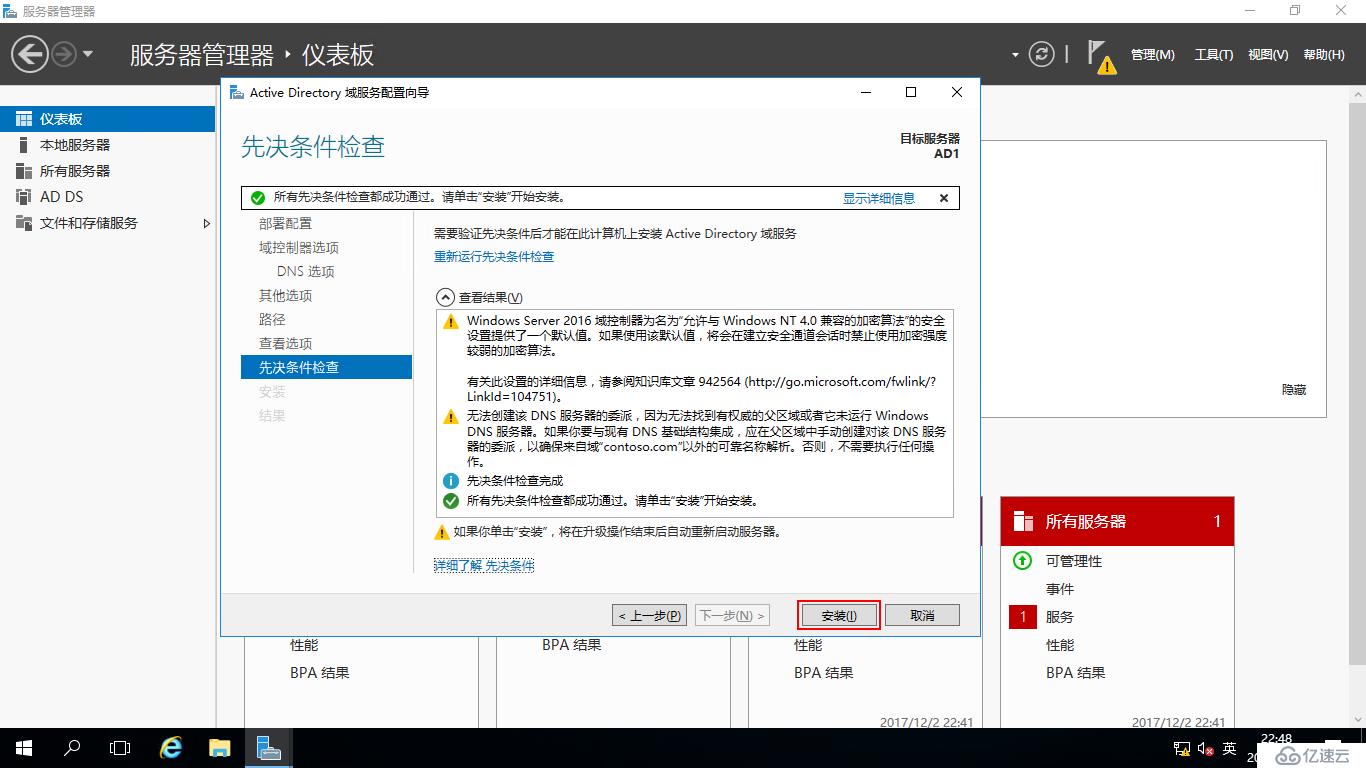The width and height of the screenshot is (1366, 768).
Task: Open the 所有服务器 tile header
Action: (x=1117, y=521)
